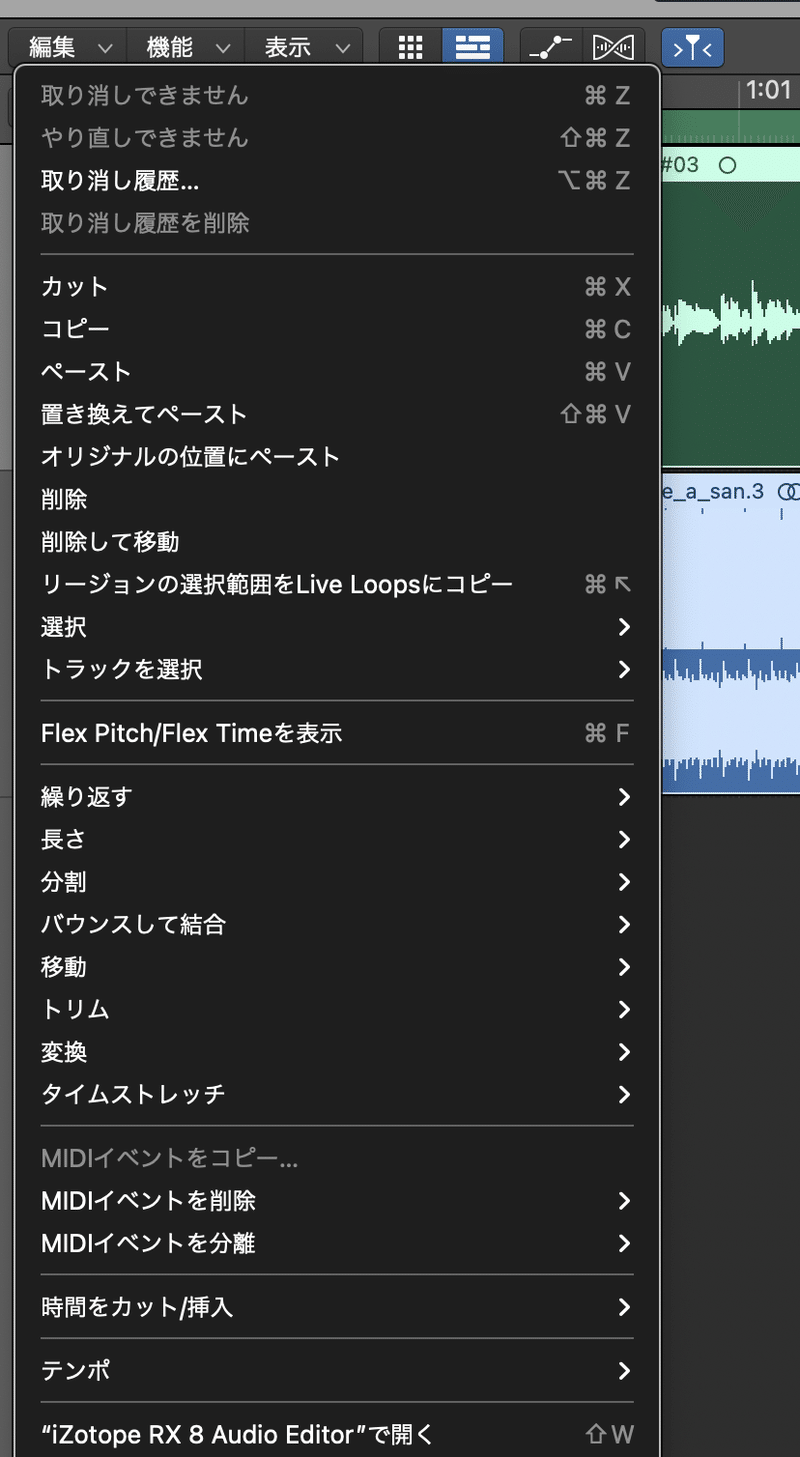Choose リージョンの選択範囲をLive Loopsにコピー

277,584
